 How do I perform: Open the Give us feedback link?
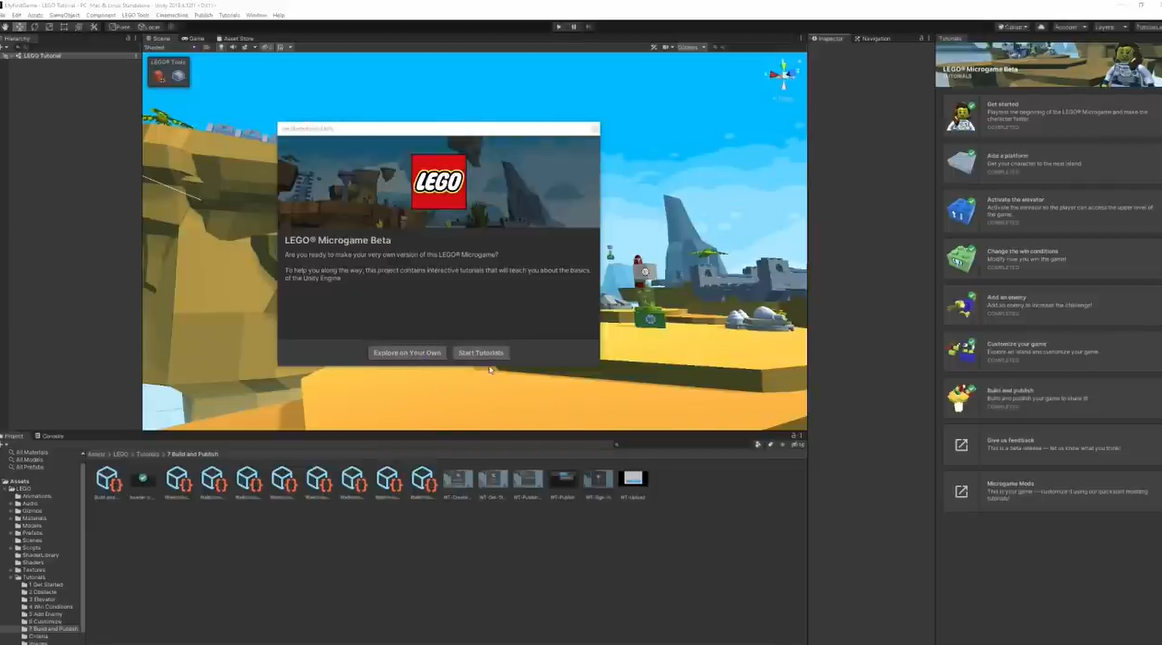click(x=1052, y=444)
